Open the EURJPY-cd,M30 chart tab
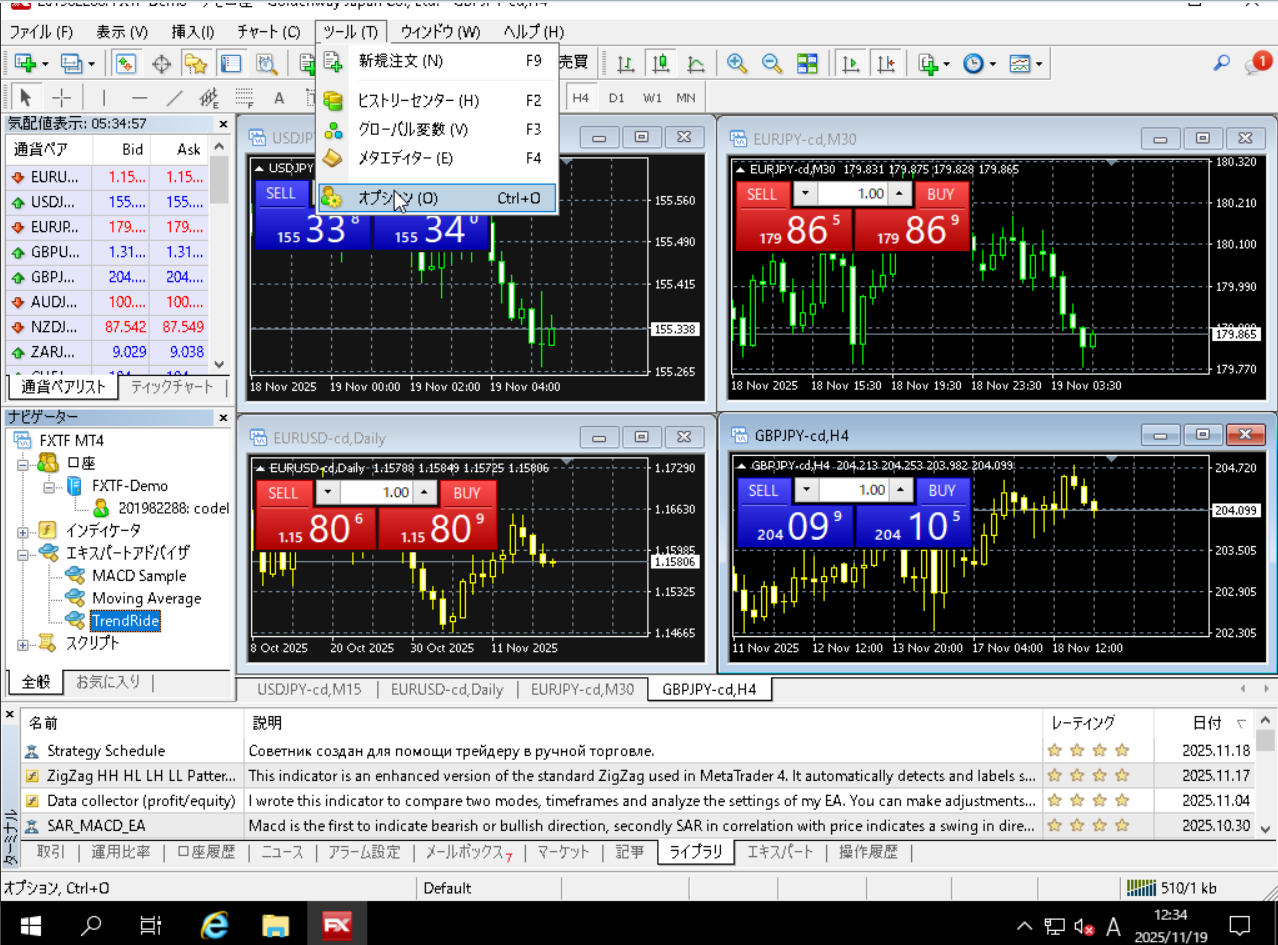 coord(582,689)
